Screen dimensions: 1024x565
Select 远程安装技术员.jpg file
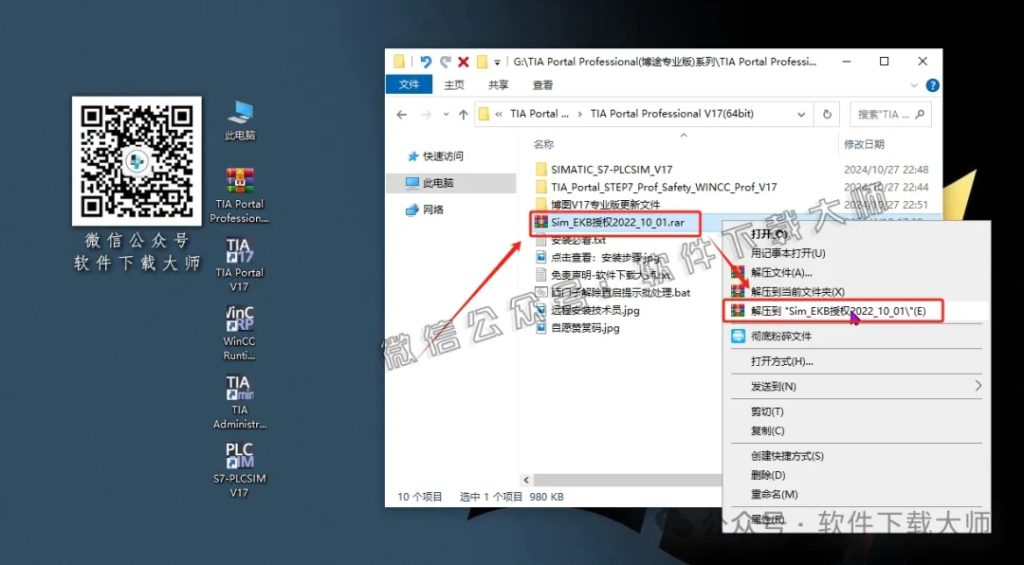point(586,310)
